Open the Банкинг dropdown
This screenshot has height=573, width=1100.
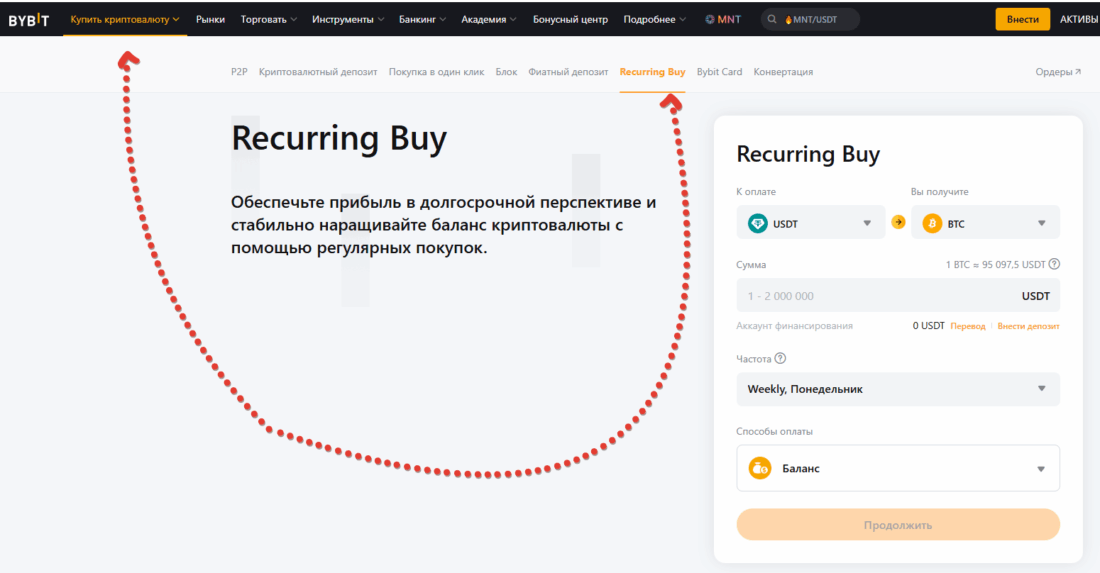[422, 20]
